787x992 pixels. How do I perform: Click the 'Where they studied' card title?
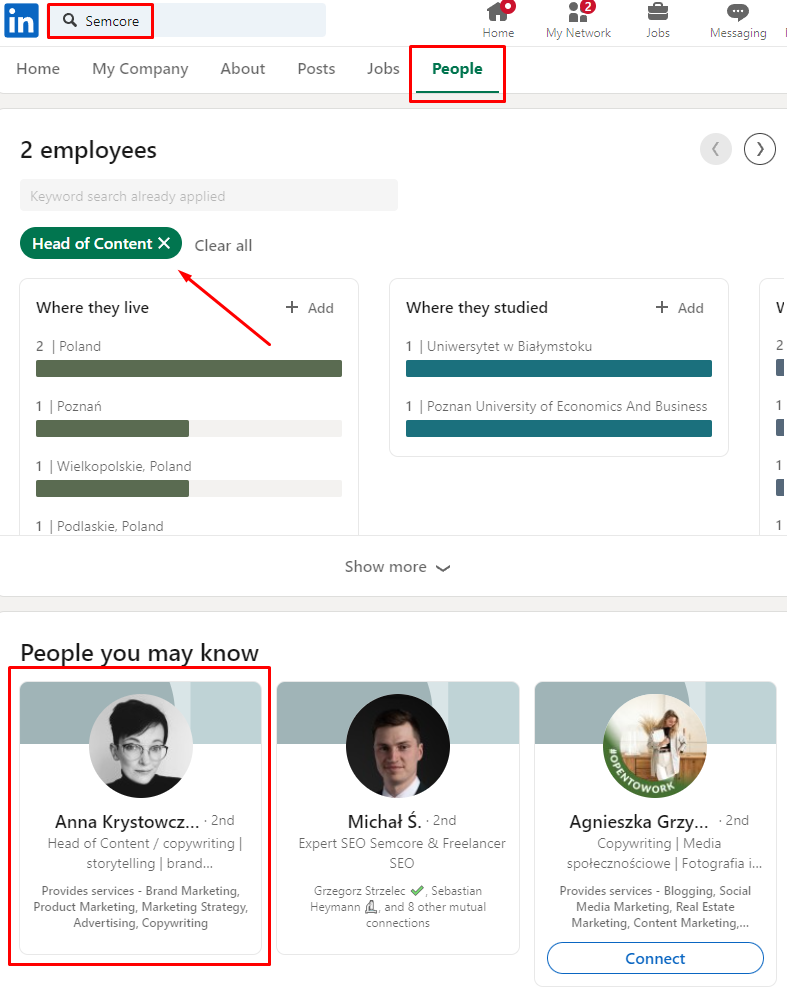[x=477, y=307]
